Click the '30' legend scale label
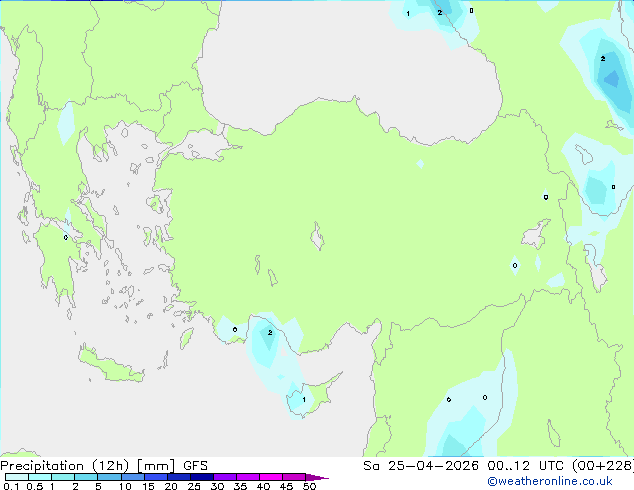This screenshot has width=634, height=490. [x=217, y=486]
